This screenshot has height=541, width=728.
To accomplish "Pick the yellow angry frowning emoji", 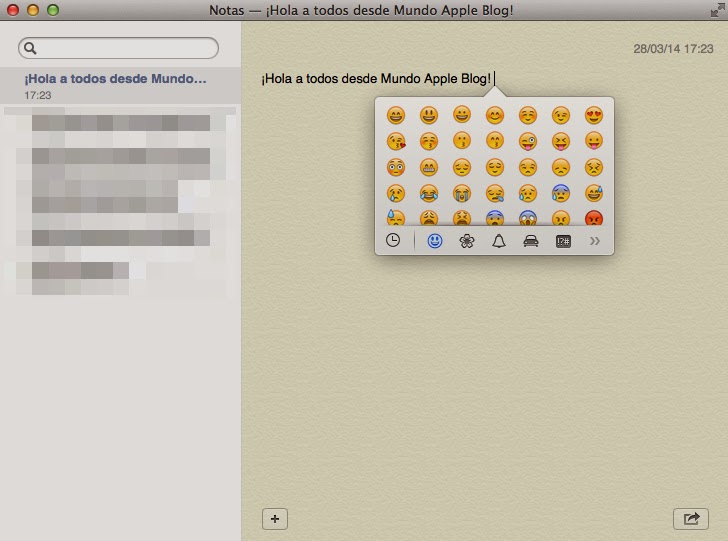I will (x=561, y=217).
